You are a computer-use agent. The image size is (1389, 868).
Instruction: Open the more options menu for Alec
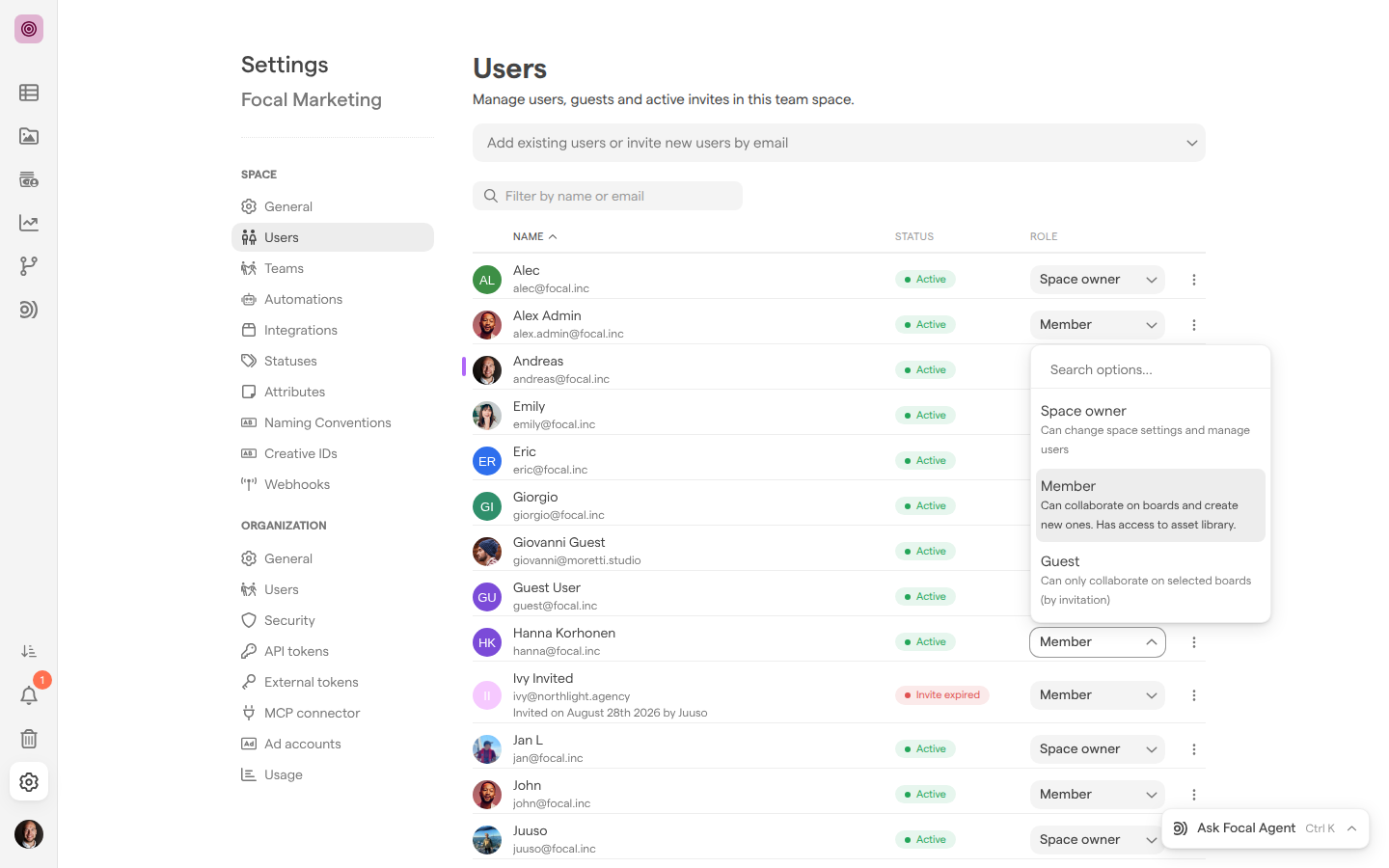[x=1194, y=280]
